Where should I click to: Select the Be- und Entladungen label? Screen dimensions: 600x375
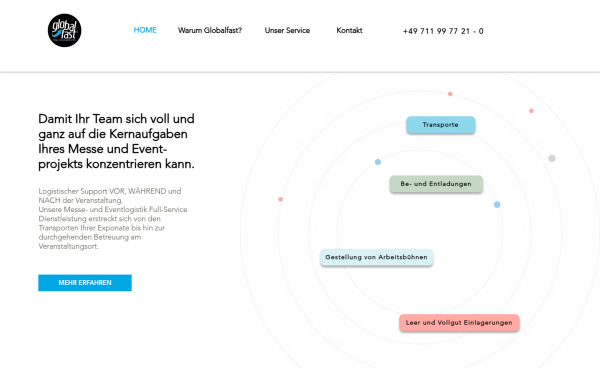point(436,184)
